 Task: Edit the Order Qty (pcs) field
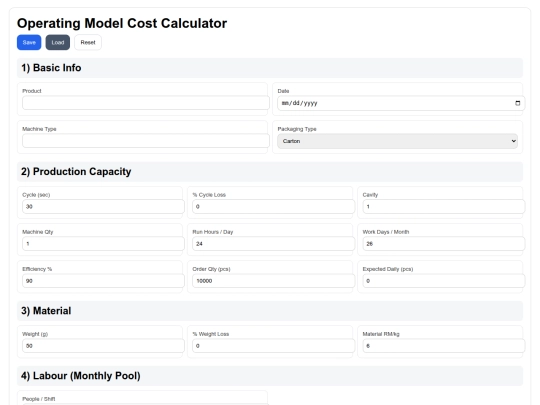point(273,281)
